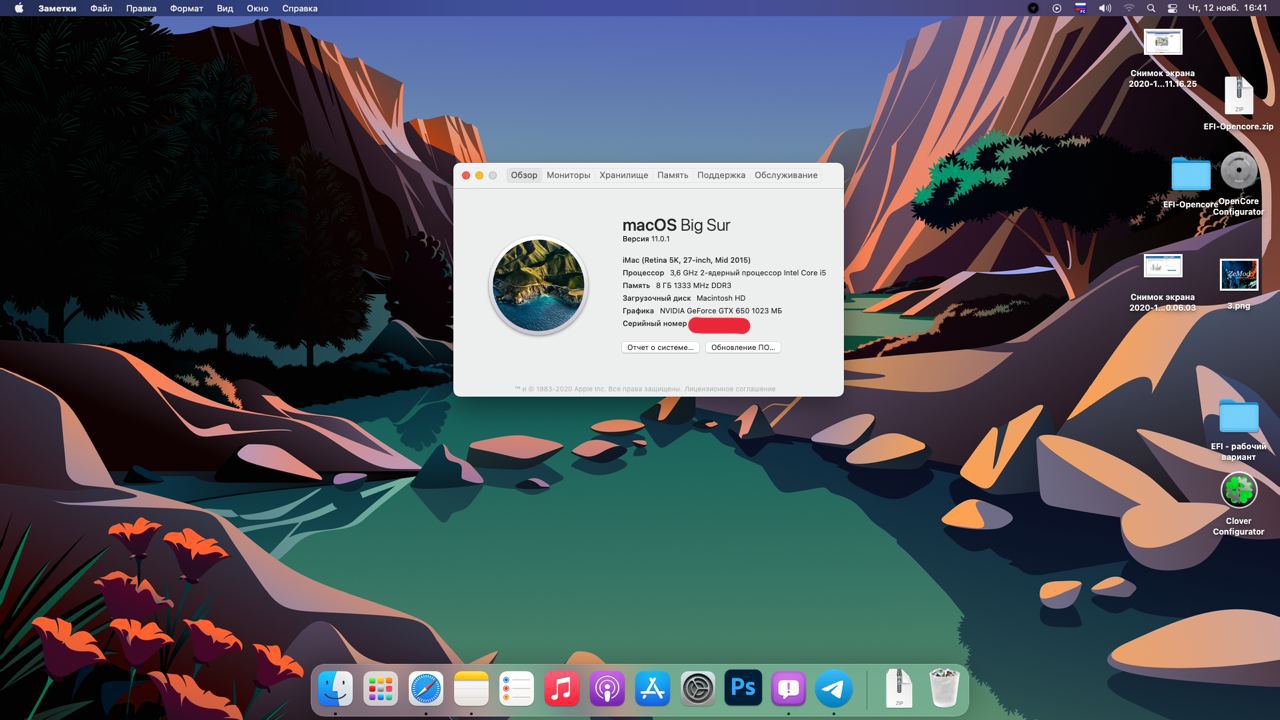Open Reminders from the Dock
This screenshot has height=720, width=1280.
(x=516, y=688)
